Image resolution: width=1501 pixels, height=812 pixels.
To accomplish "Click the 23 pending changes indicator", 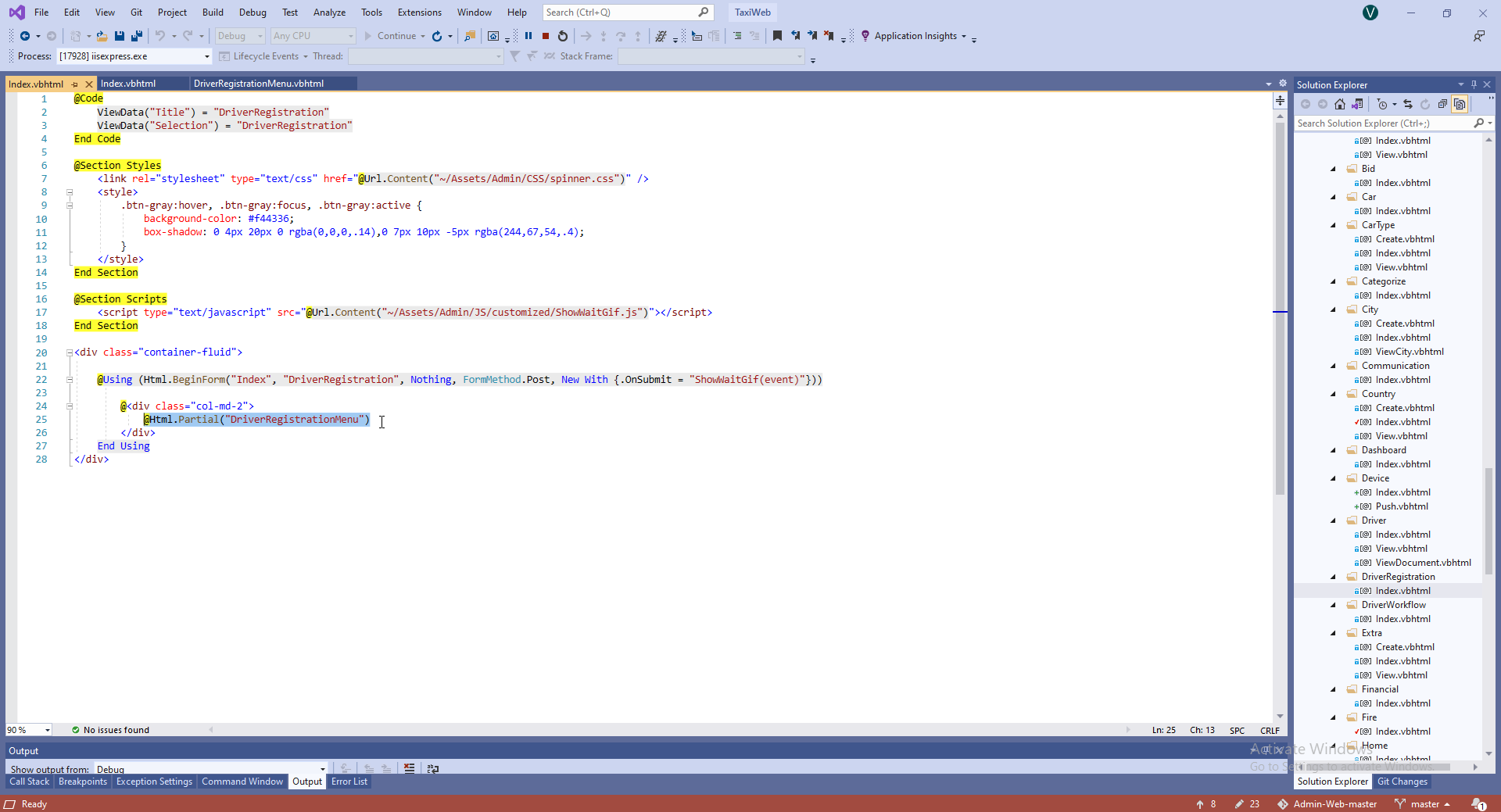I will pyautogui.click(x=1247, y=804).
